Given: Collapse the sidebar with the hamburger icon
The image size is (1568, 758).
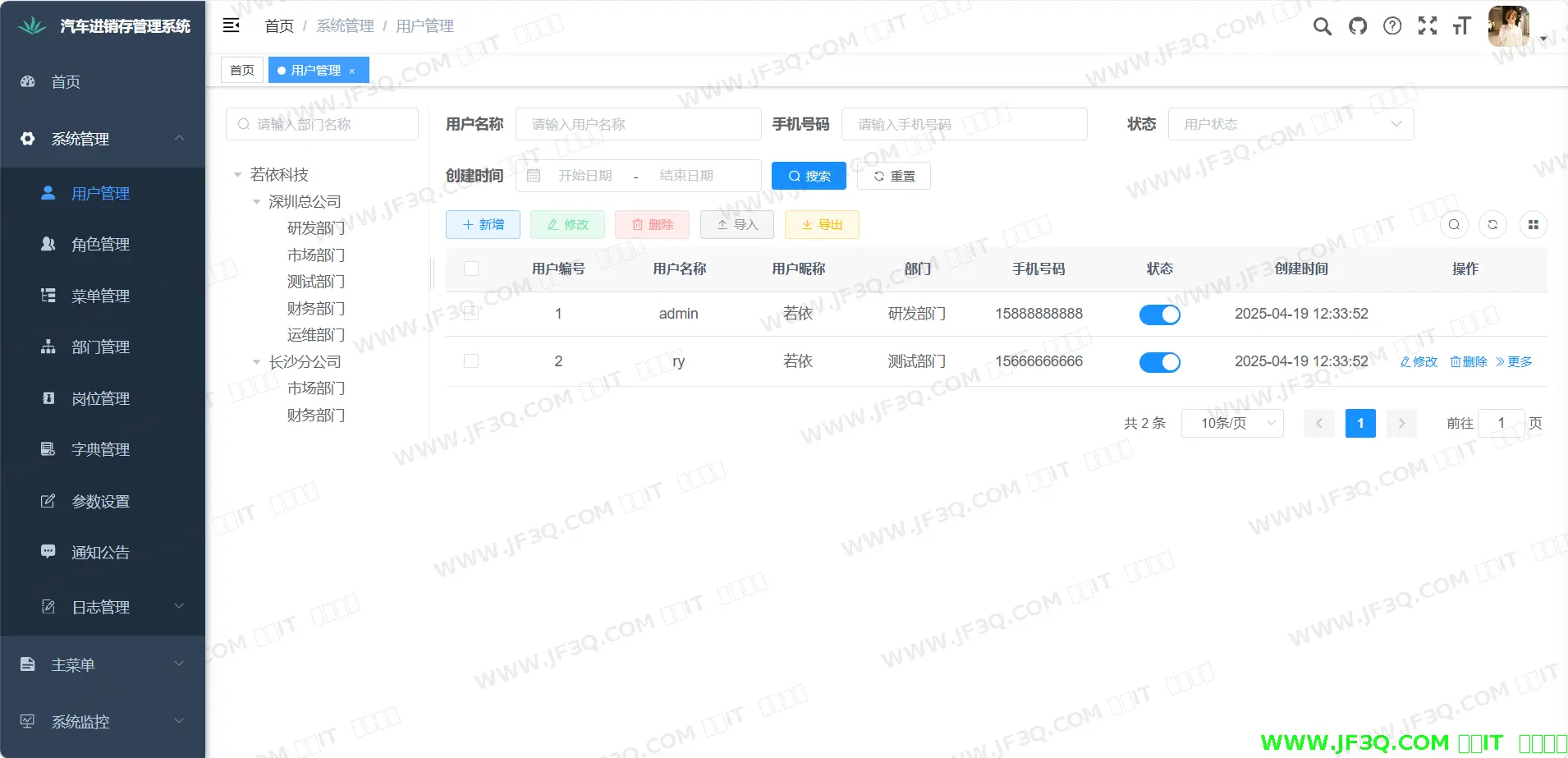Looking at the screenshot, I should 232,25.
